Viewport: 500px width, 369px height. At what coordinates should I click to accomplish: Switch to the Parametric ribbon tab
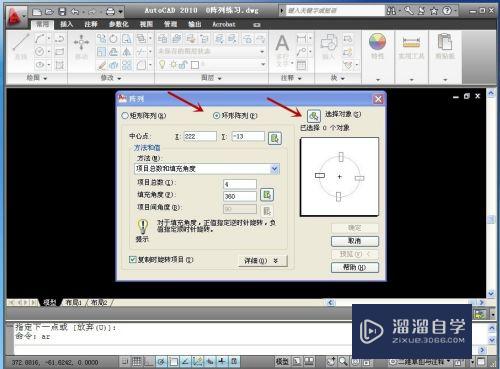coord(119,24)
